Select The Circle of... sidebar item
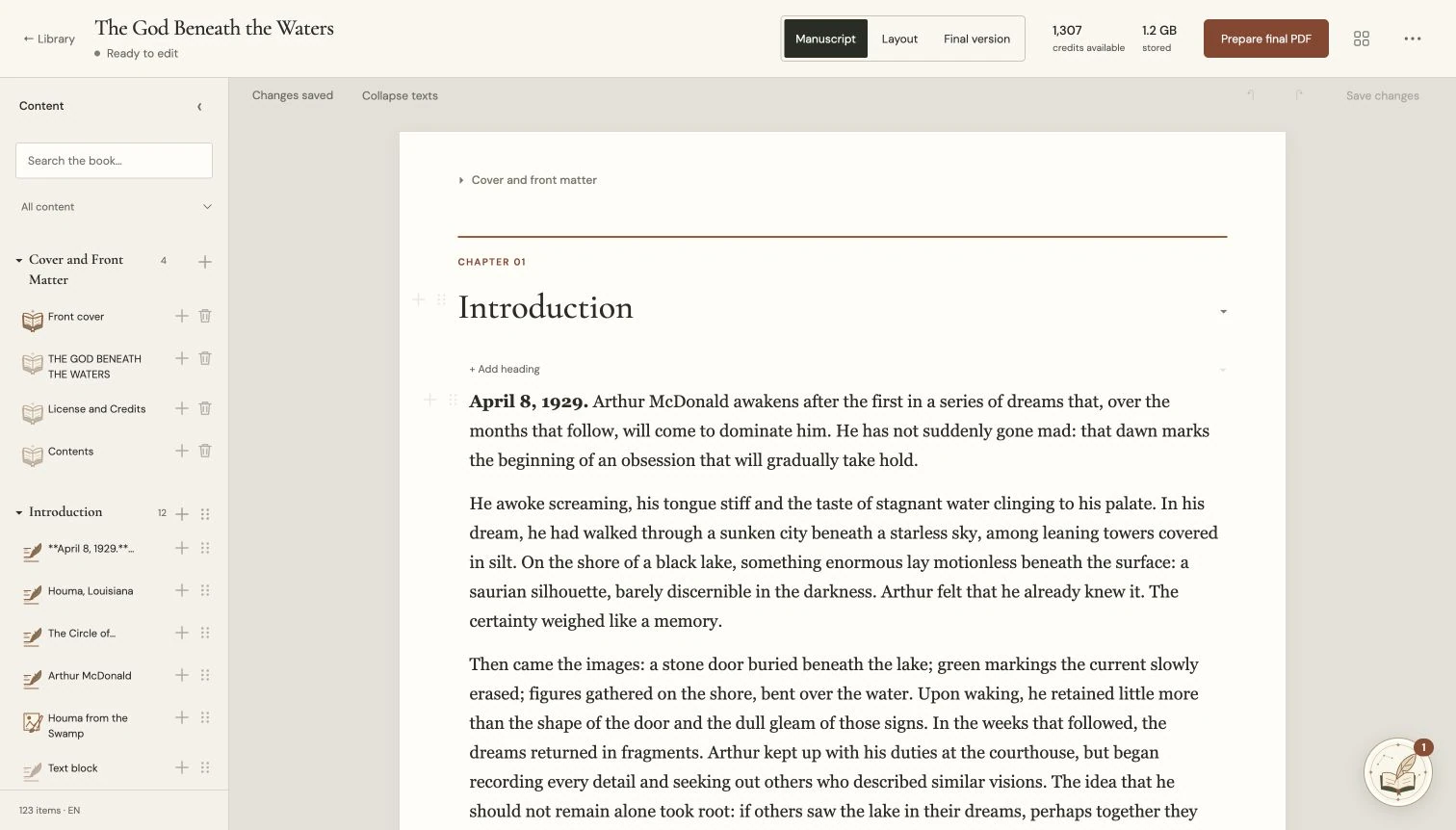This screenshot has height=830, width=1456. pos(82,633)
